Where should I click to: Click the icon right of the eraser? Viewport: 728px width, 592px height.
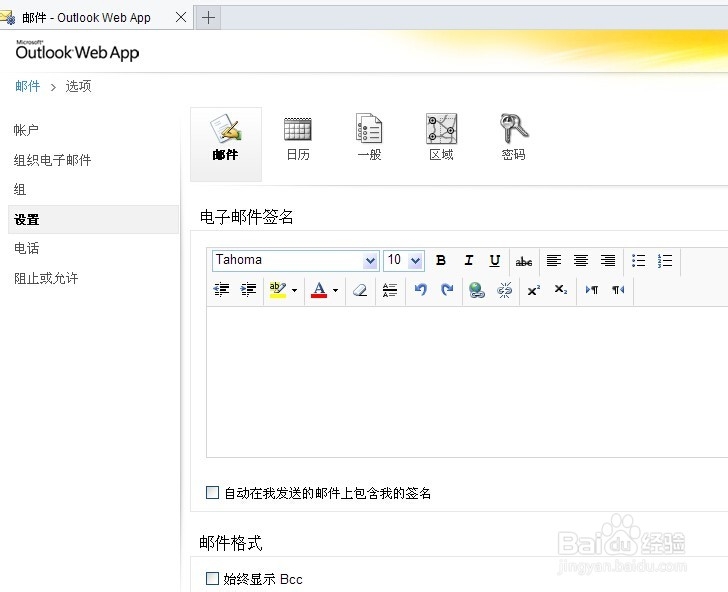tap(390, 290)
